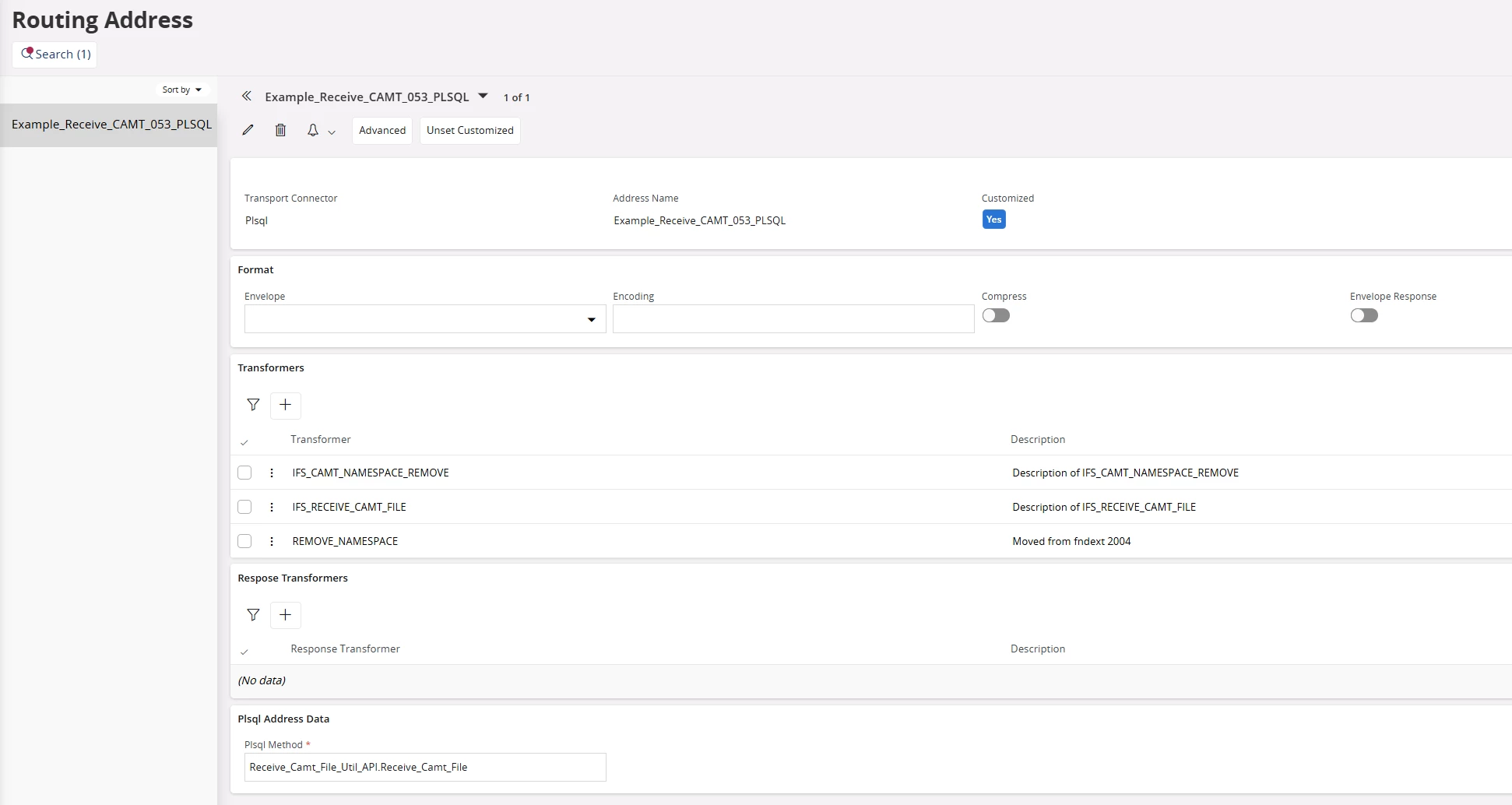Select all rows in Transformers table header
This screenshot has width=1512, height=805.
coord(244,441)
